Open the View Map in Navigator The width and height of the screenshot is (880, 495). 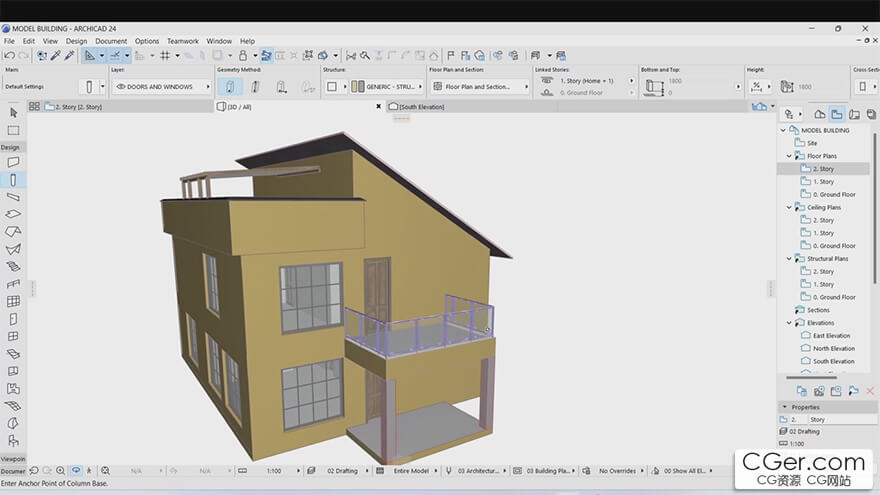point(837,114)
